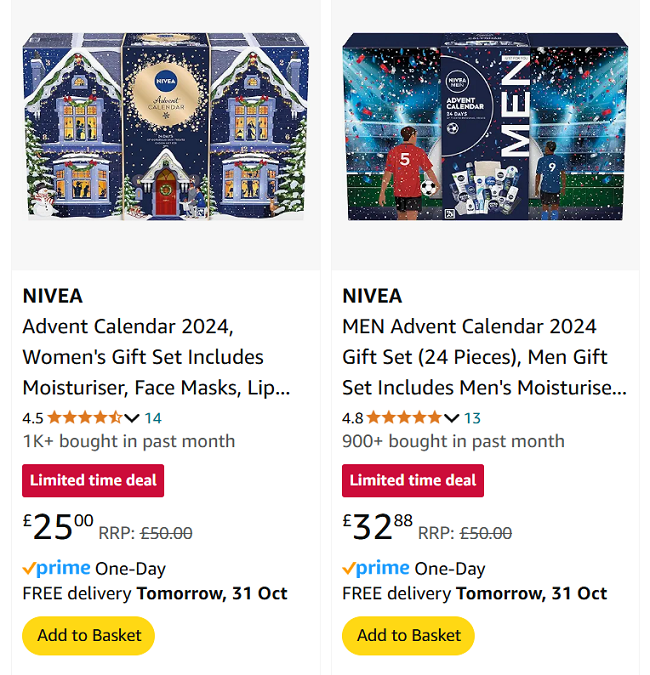
Task: Click NIVEA brand name above MEN calendar
Action: pos(372,296)
